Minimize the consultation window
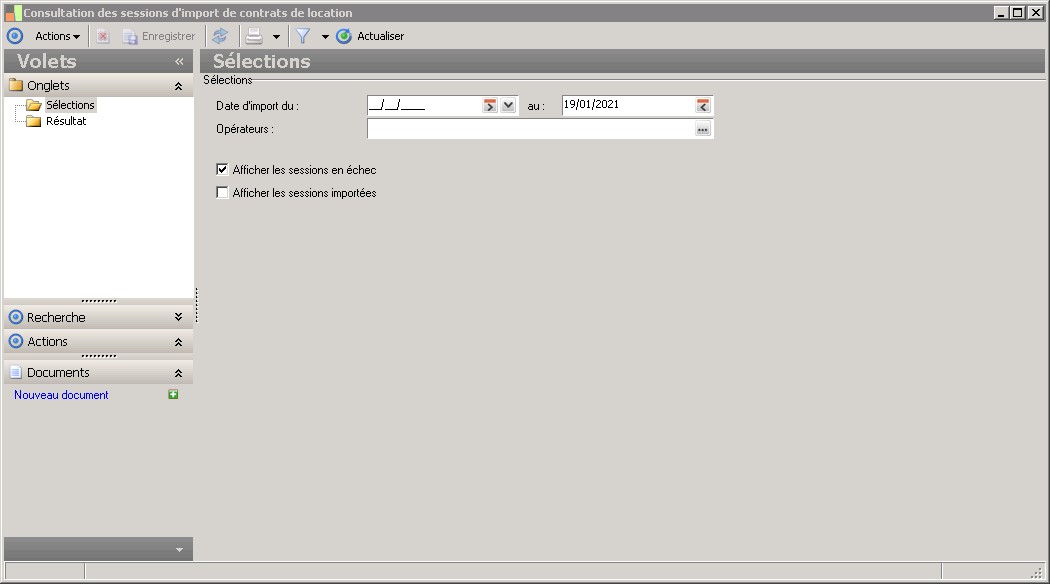 [x=1001, y=12]
